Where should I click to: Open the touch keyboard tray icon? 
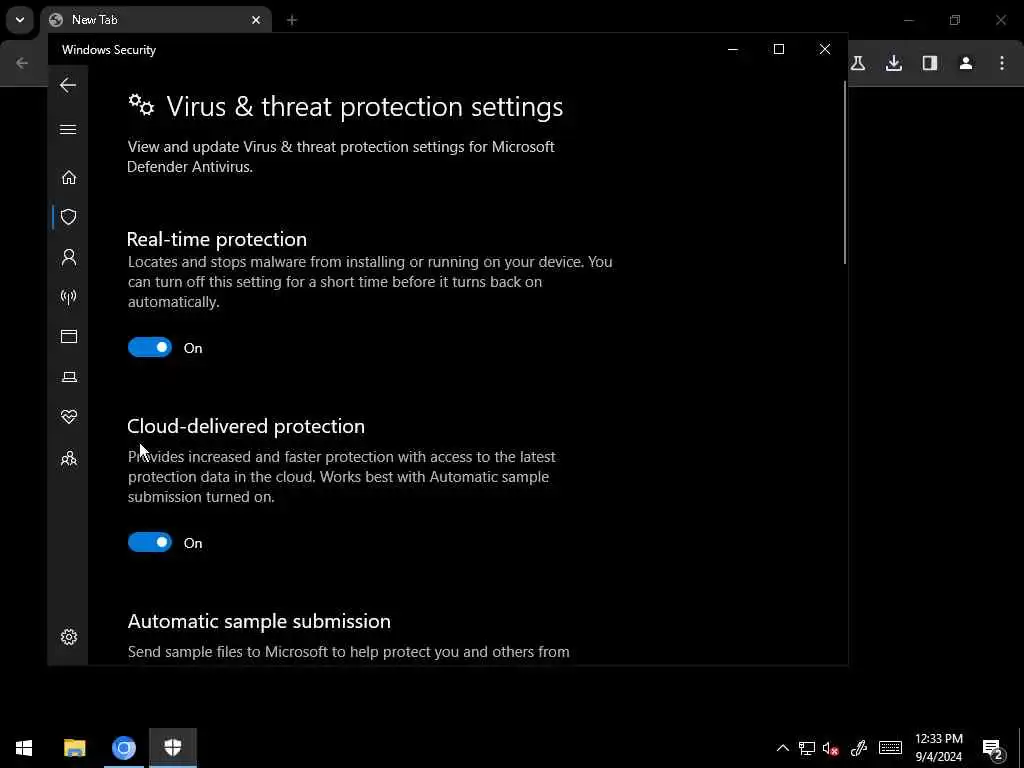pyautogui.click(x=890, y=748)
